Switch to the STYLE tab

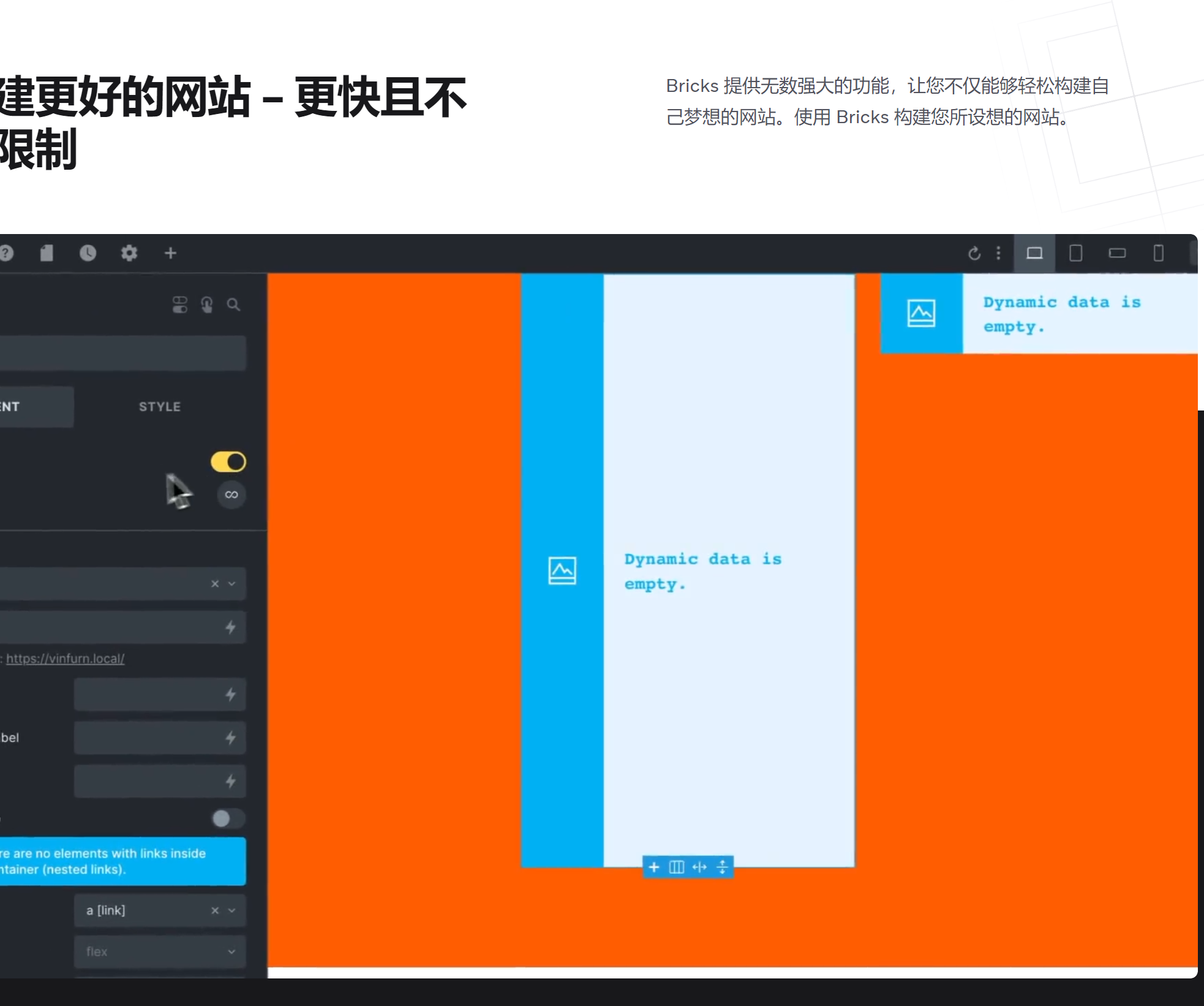coord(159,406)
